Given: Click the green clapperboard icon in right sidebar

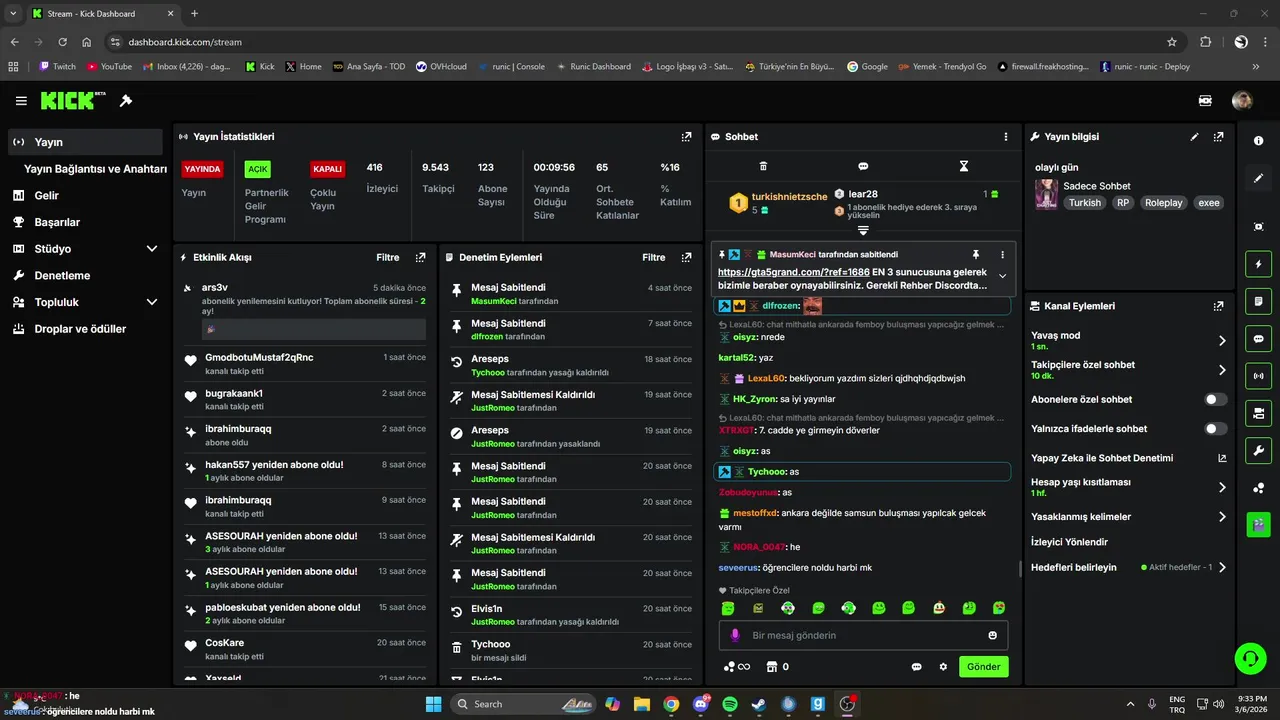Looking at the screenshot, I should pyautogui.click(x=1258, y=524).
